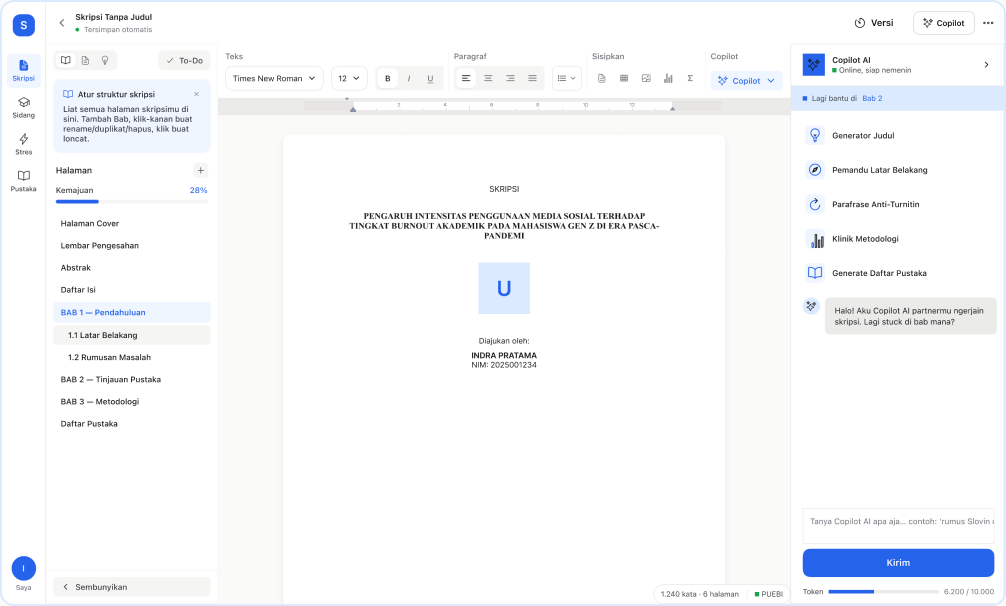Click the document title Skripsi Tanpa Judul
1006x606 pixels.
click(114, 17)
